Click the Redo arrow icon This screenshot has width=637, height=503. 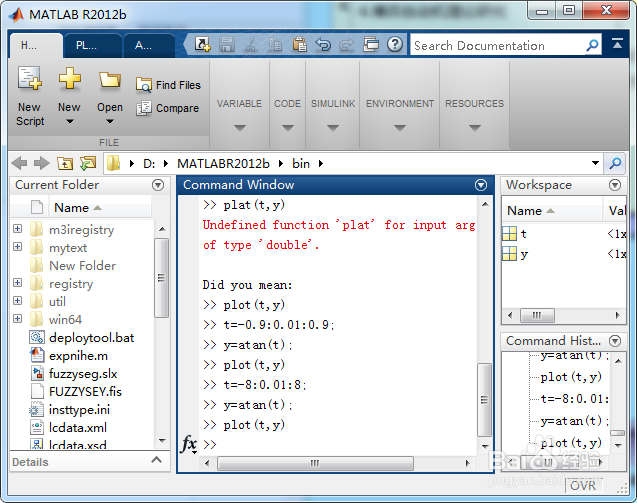347,44
